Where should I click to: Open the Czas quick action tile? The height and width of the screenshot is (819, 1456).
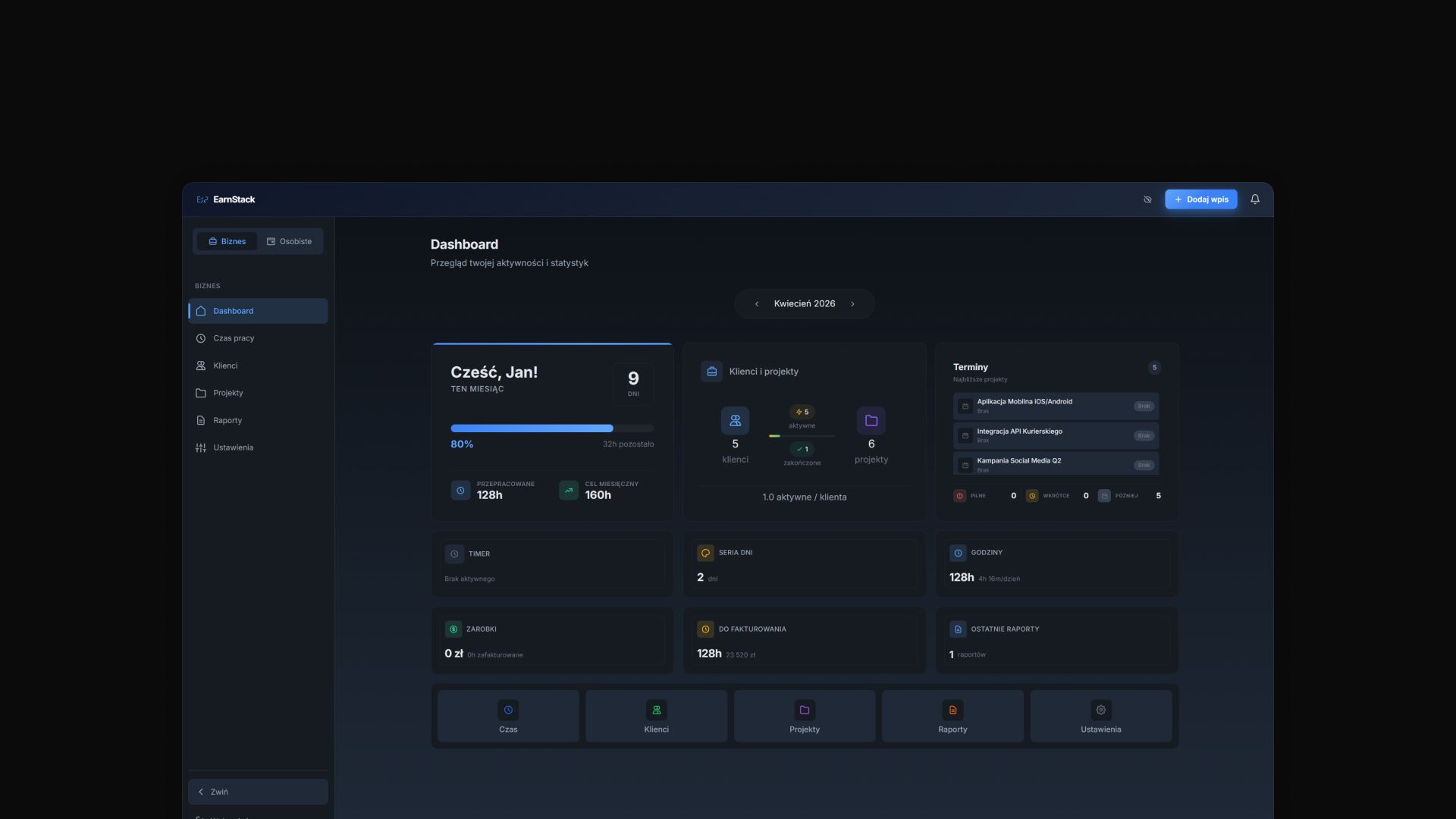point(508,716)
